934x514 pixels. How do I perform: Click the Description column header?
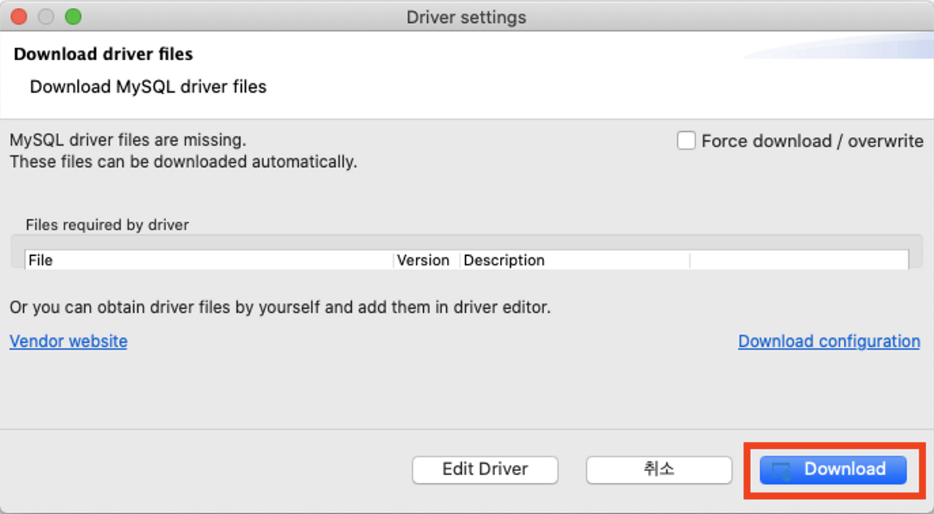coord(575,260)
